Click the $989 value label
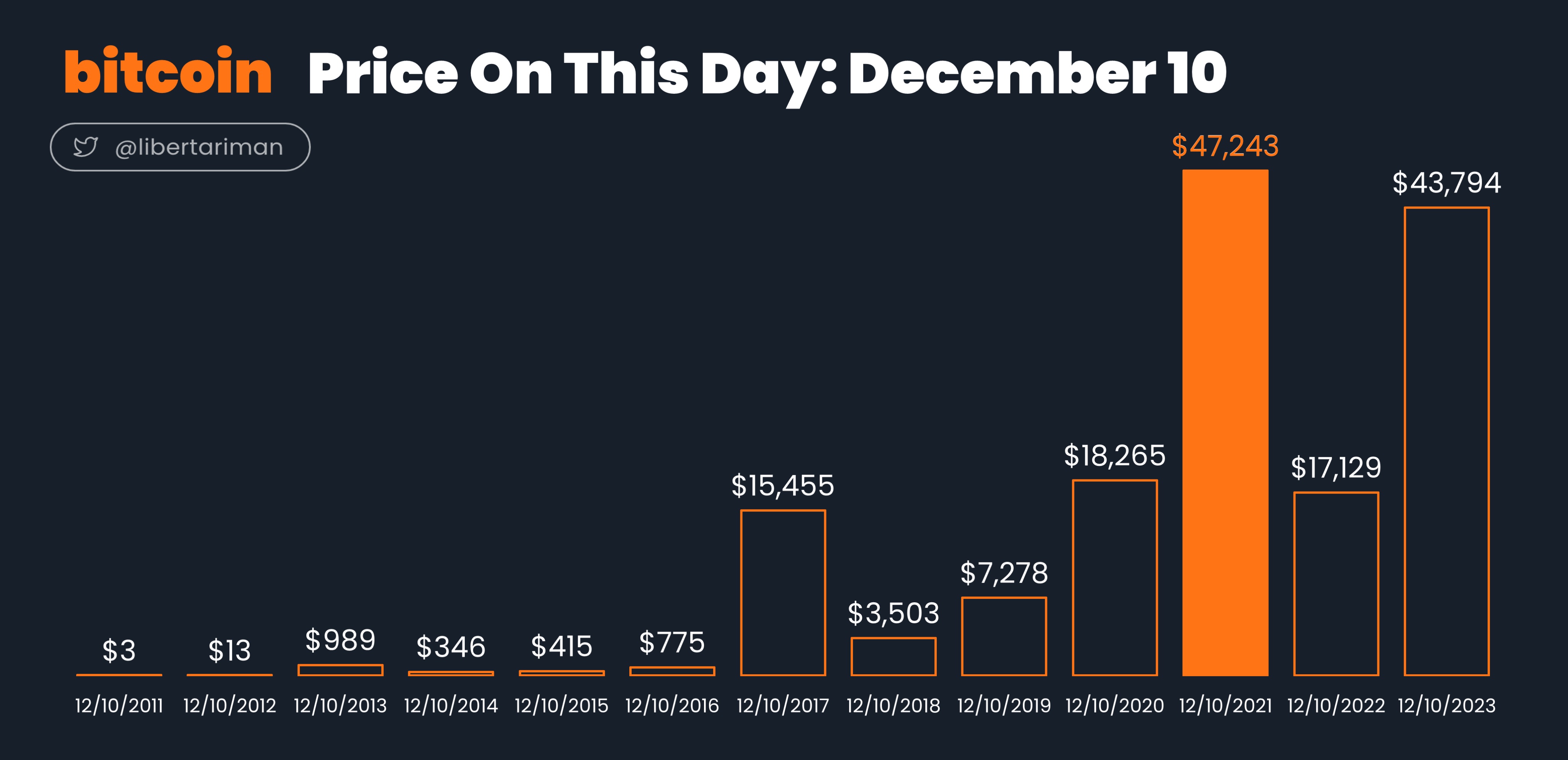 tap(340, 640)
